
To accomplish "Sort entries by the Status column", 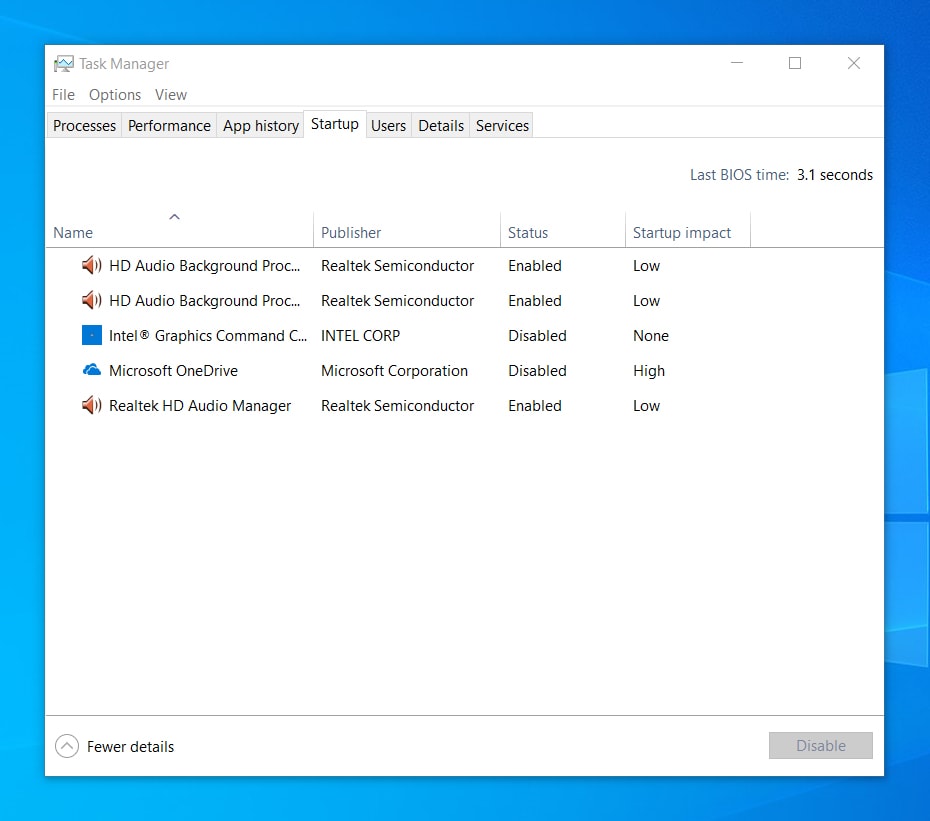I will click(x=528, y=232).
